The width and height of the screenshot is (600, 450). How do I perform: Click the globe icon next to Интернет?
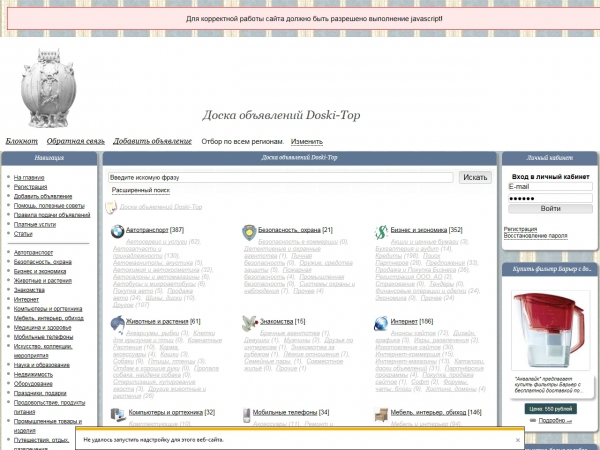(x=381, y=323)
